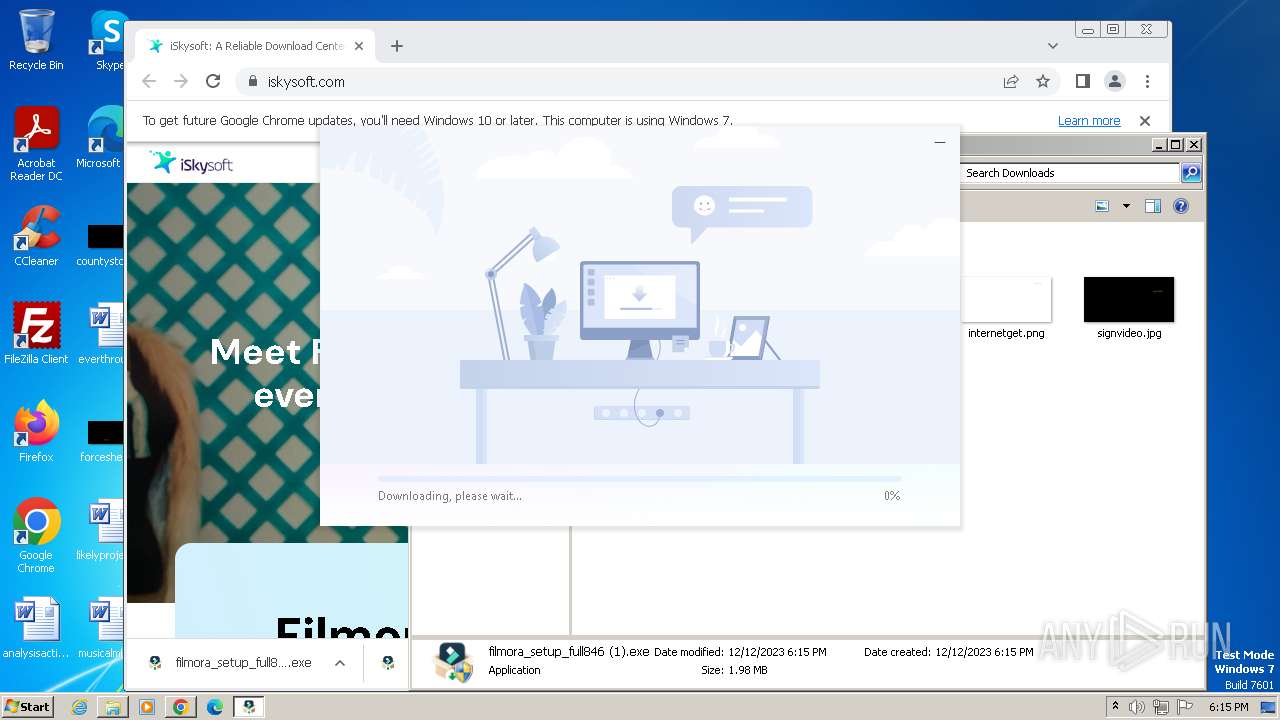Open analysisacti Word document on desktop
The height and width of the screenshot is (720, 1280).
(36, 628)
